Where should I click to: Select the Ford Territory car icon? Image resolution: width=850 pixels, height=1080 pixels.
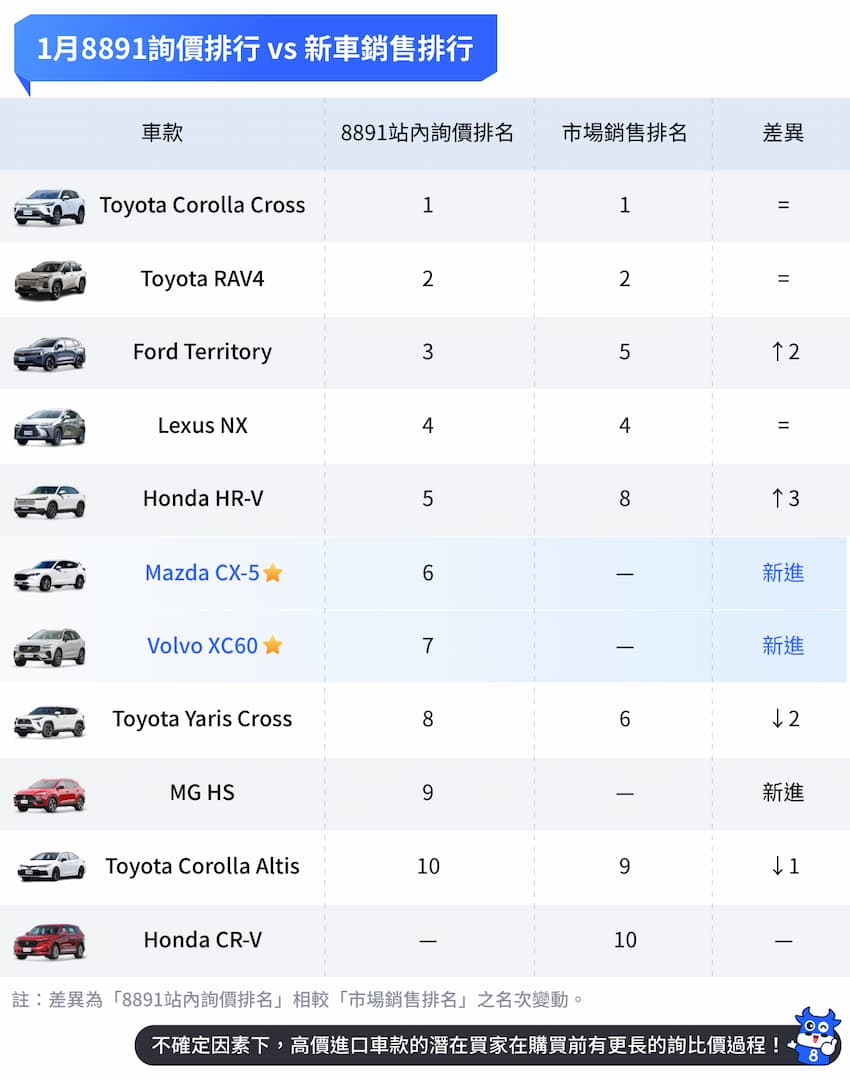coord(49,353)
